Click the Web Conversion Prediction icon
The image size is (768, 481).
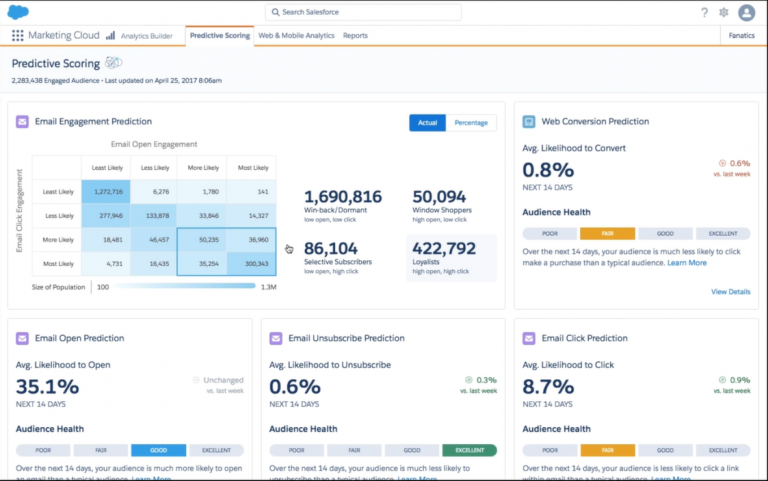click(x=528, y=121)
